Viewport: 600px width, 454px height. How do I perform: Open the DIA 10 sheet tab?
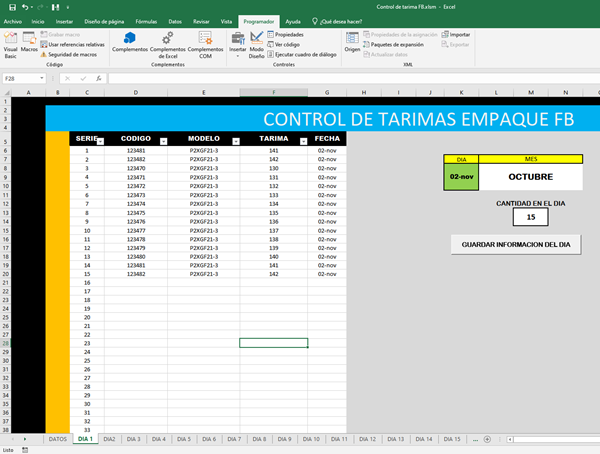(311, 439)
